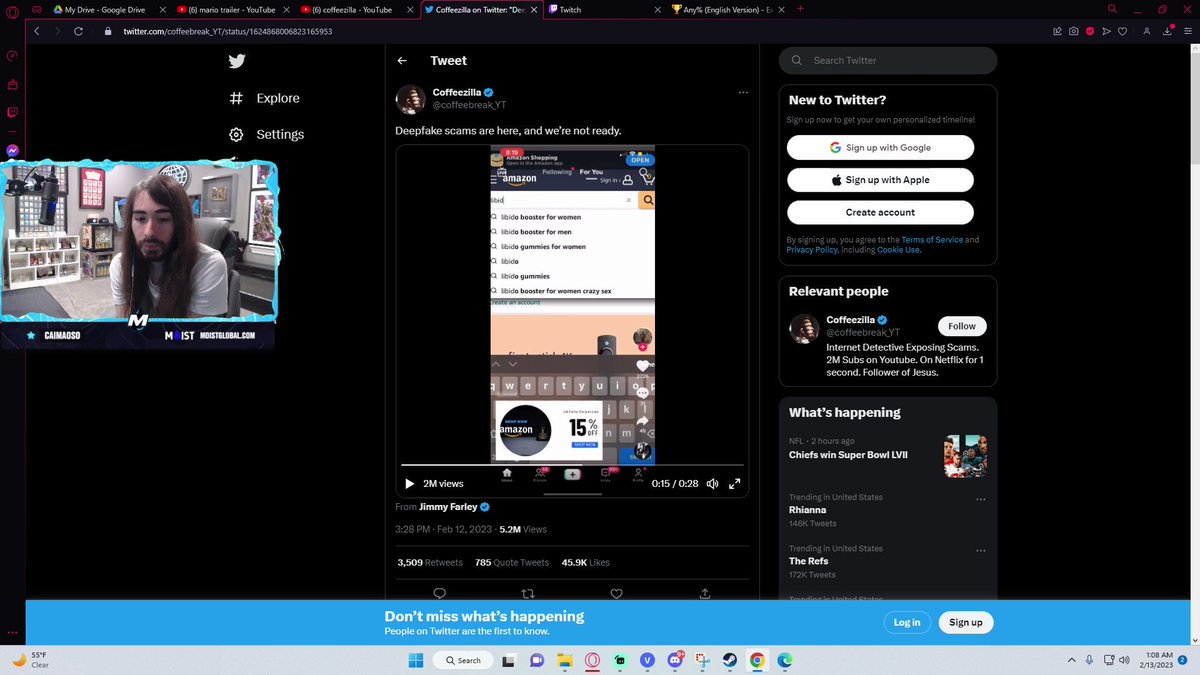Image resolution: width=1200 pixels, height=675 pixels.
Task: Open the tweet's three-dot more menu
Action: pos(743,93)
